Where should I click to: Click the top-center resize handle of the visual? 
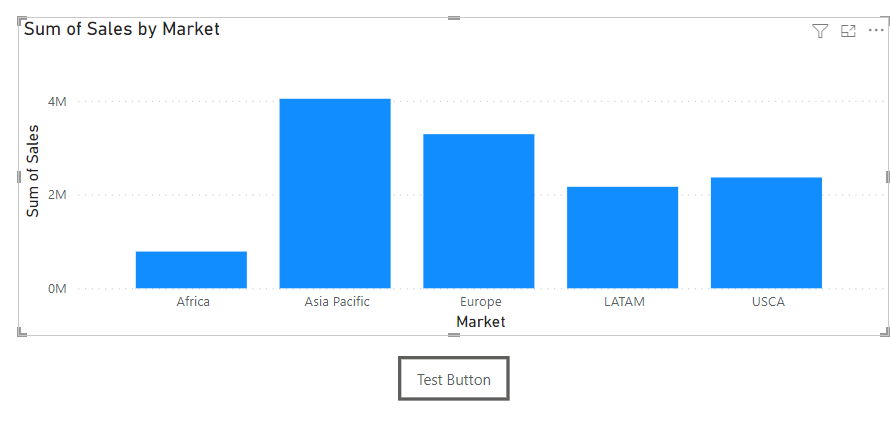[x=454, y=18]
